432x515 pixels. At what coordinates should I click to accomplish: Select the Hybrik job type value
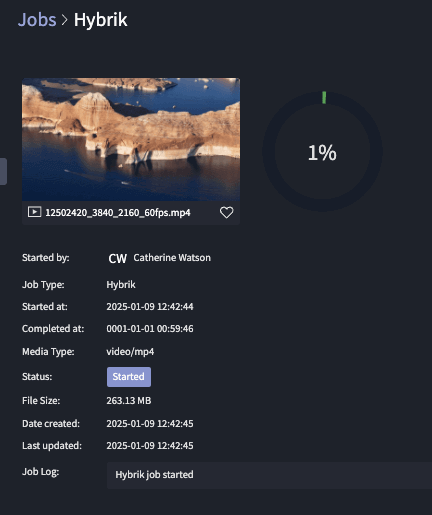[x=121, y=285]
